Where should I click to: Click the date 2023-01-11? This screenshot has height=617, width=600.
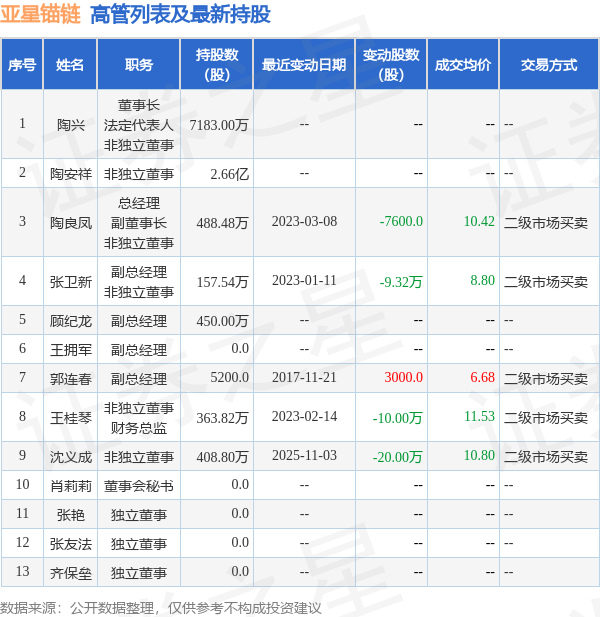coord(304,280)
